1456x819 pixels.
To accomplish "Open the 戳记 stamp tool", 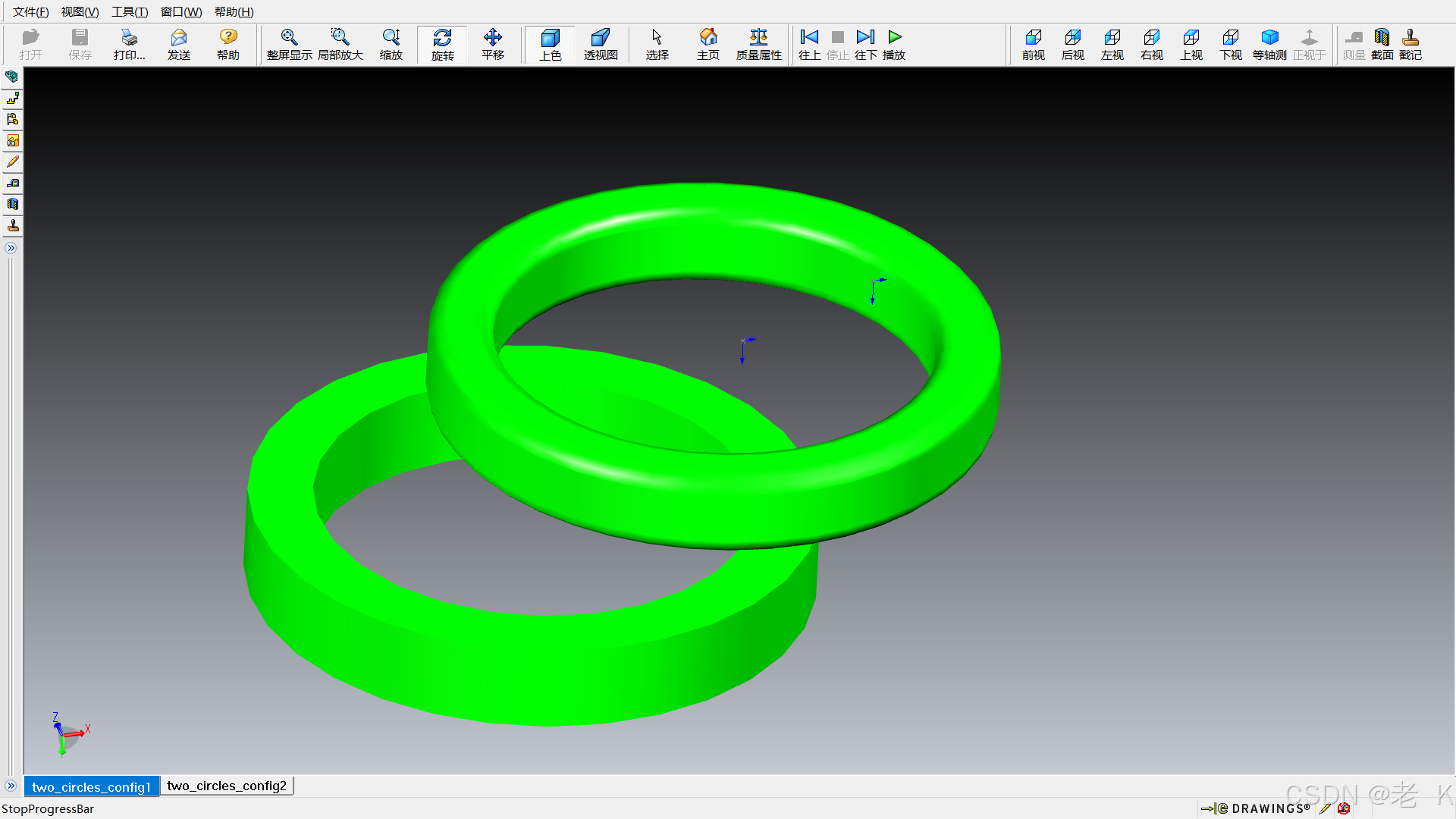I will click(1410, 44).
